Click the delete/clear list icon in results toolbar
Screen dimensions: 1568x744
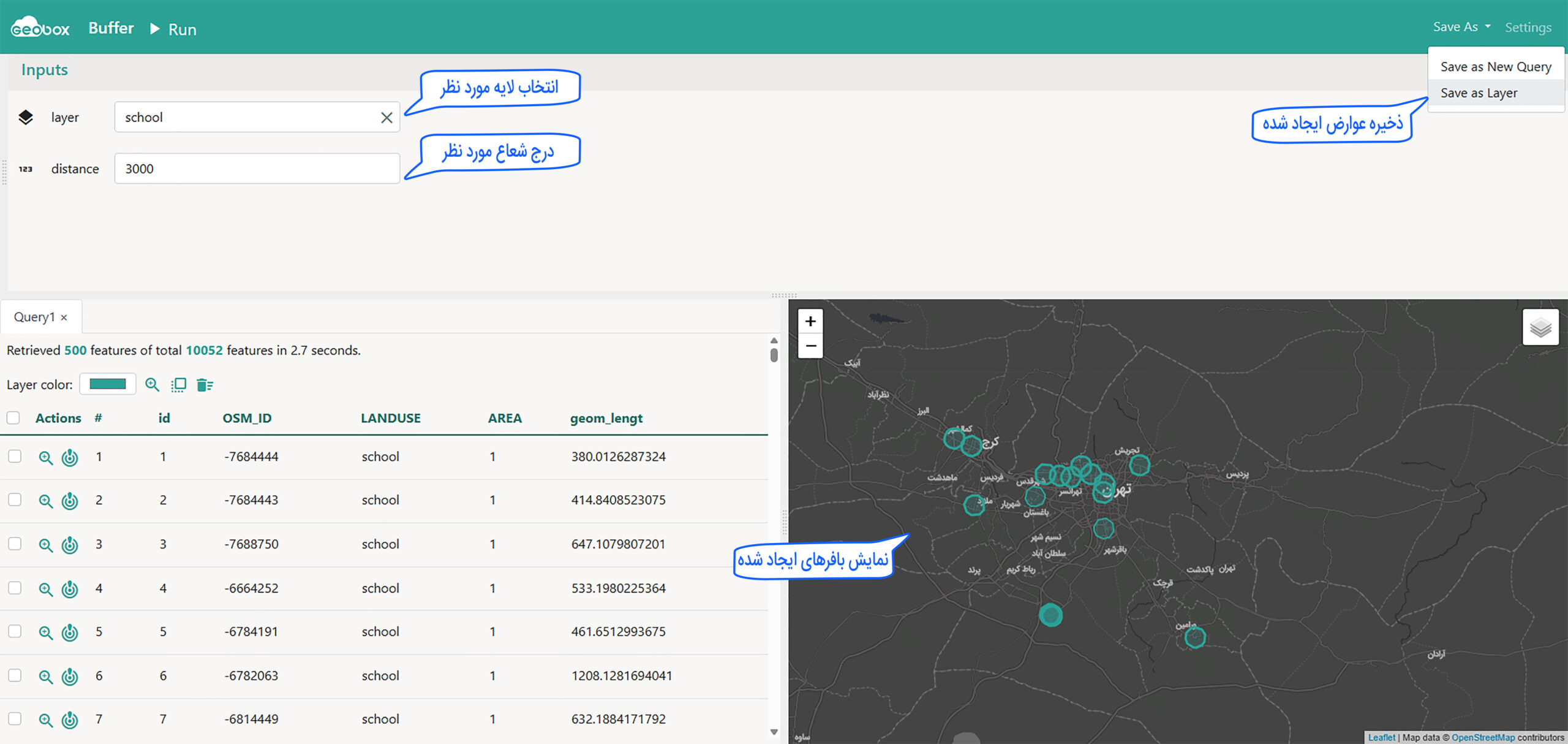point(205,385)
